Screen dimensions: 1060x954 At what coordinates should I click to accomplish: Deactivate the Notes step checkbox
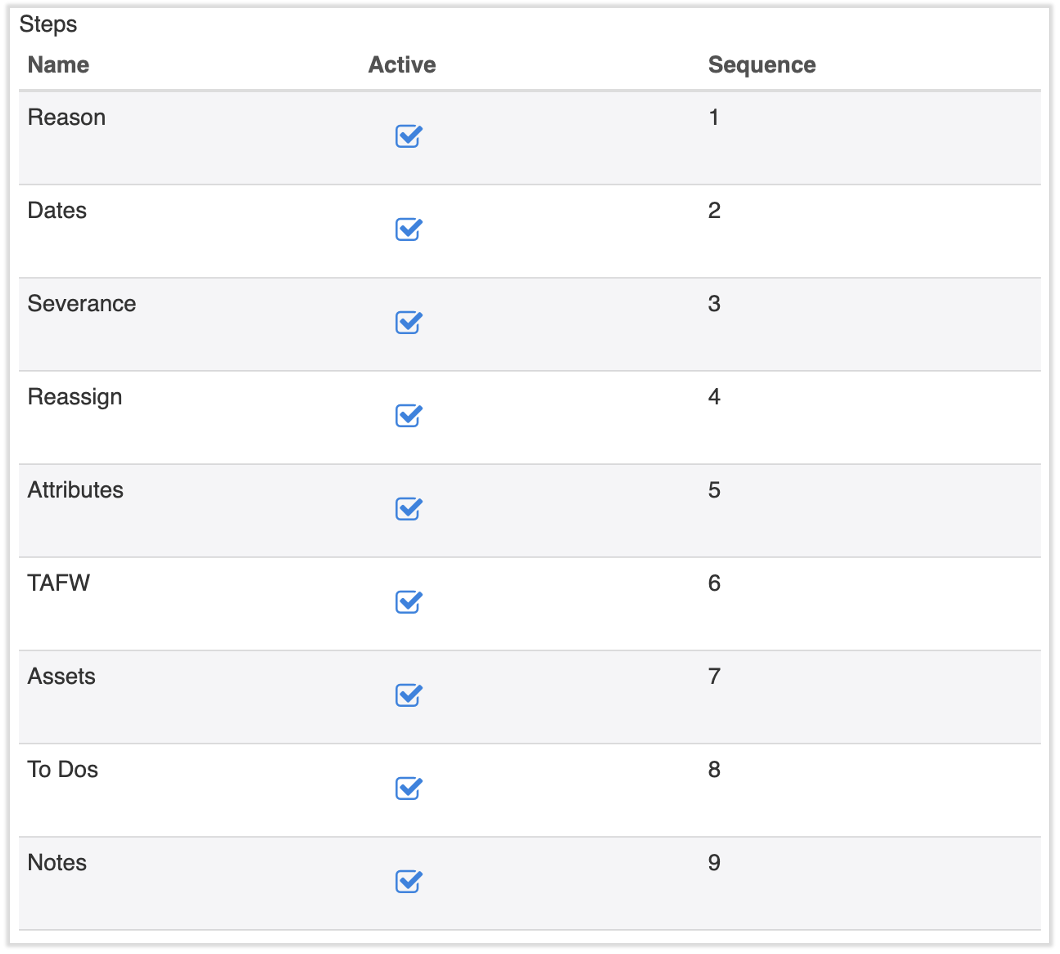[408, 882]
